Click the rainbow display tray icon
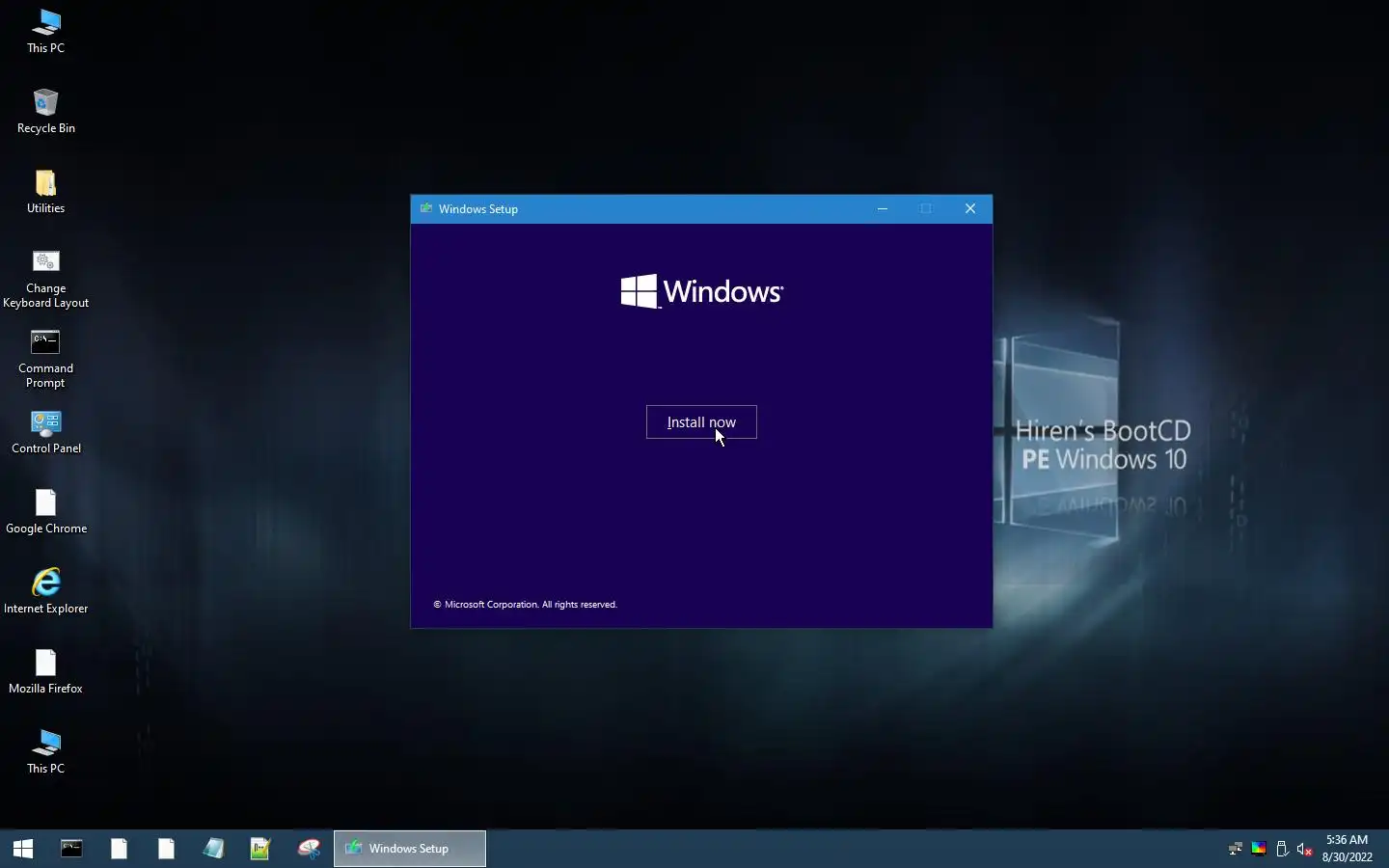Viewport: 1389px width, 868px height. 1259,849
